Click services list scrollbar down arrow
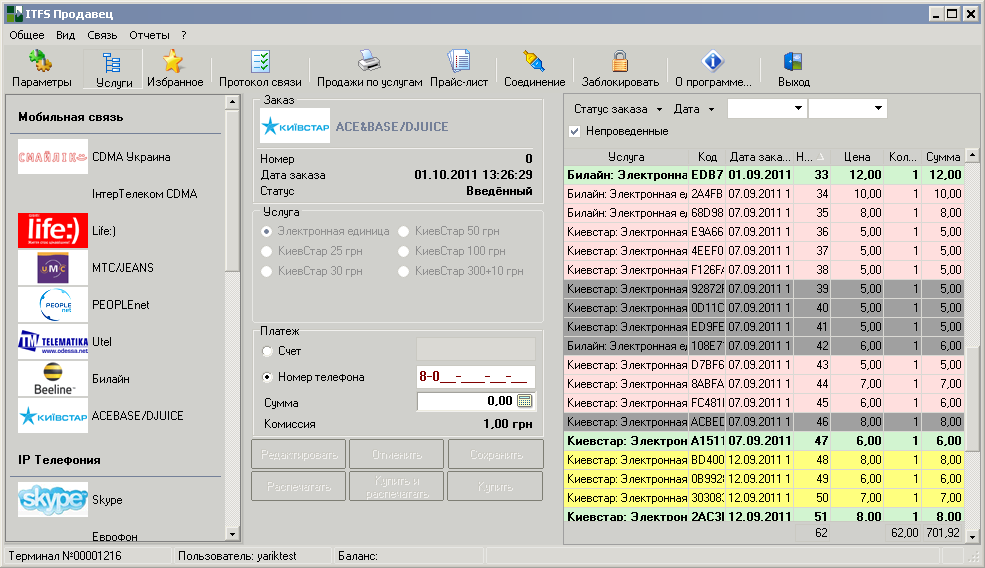985x568 pixels. [232, 534]
